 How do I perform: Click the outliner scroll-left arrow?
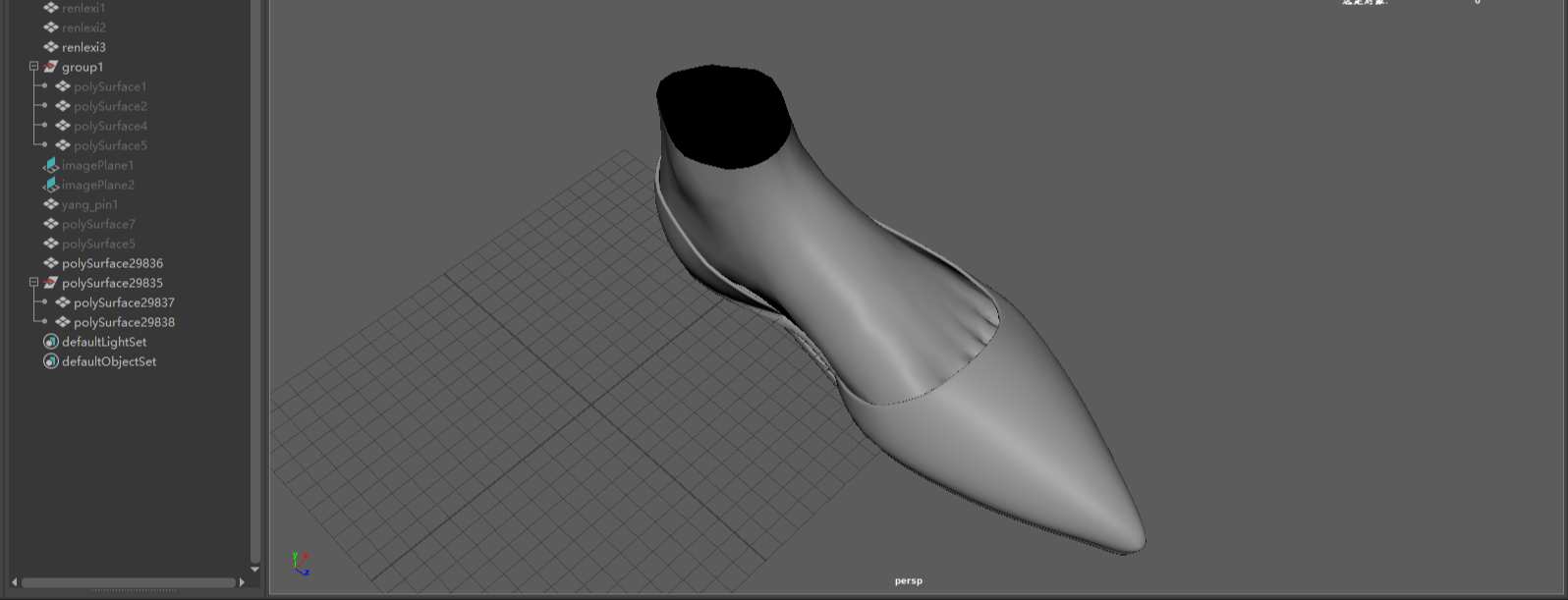point(14,582)
